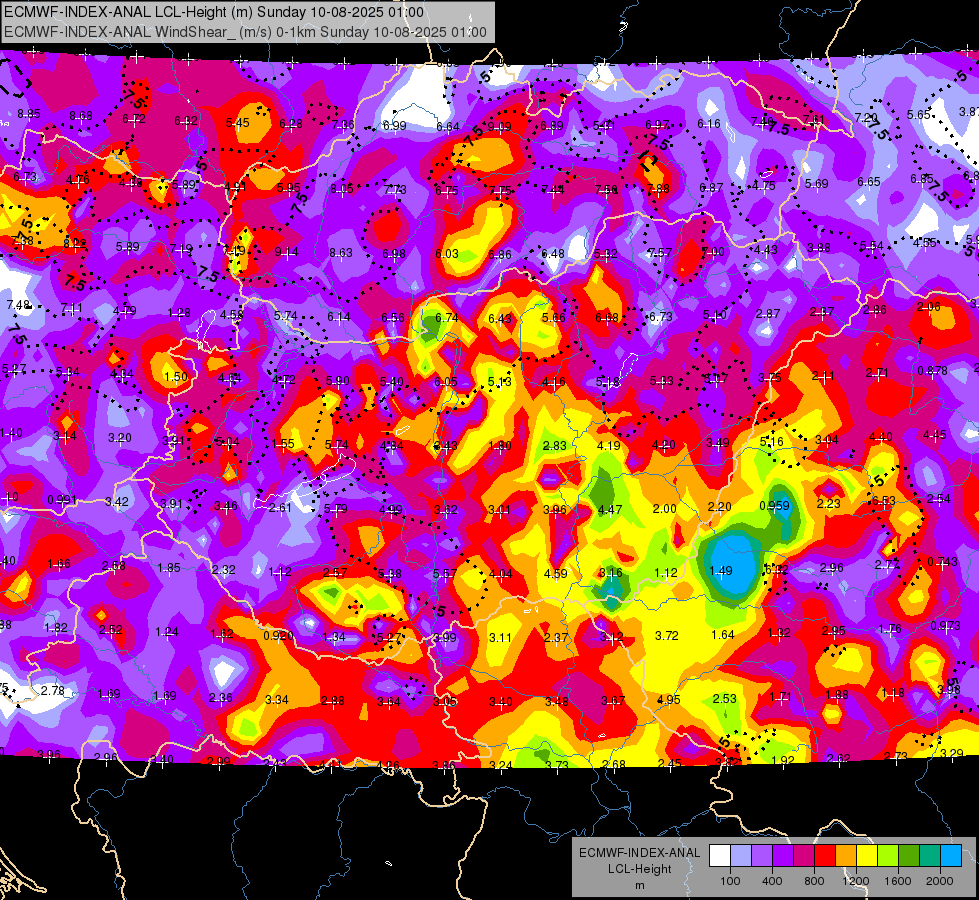Pick the red legend swatch right of 800
Image resolution: width=979 pixels, height=900 pixels.
[825, 856]
